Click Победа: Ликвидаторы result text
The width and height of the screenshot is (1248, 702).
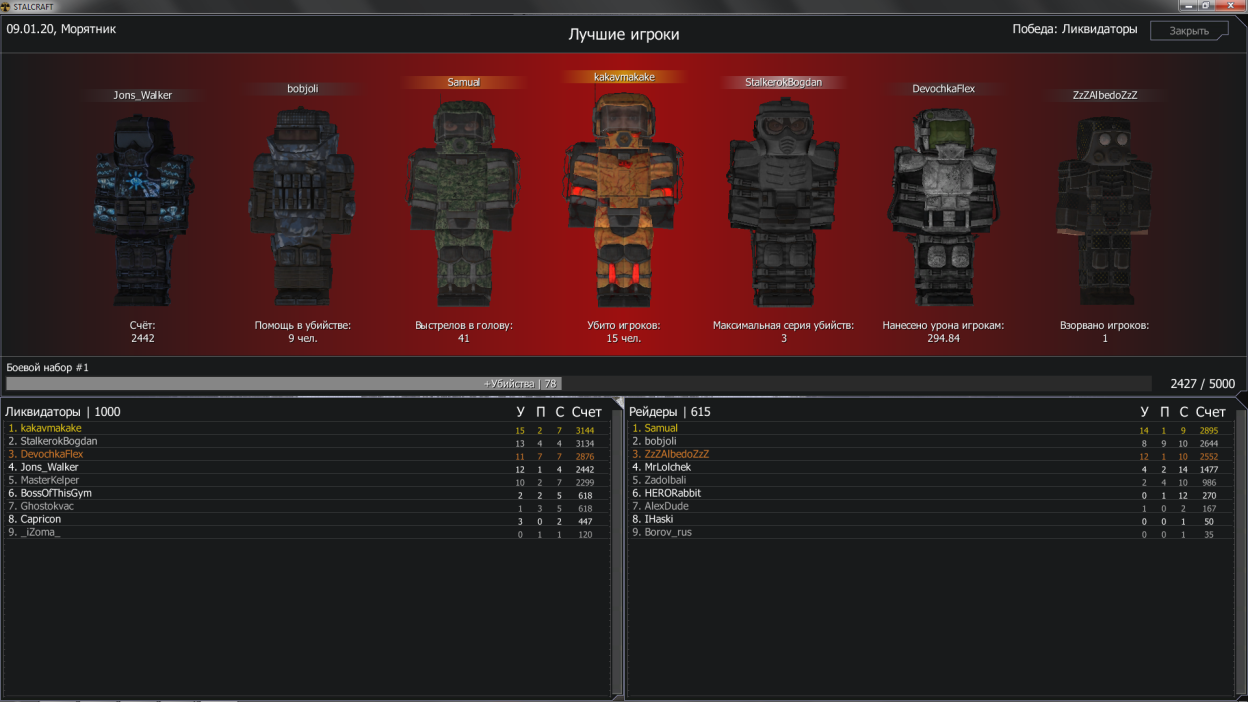click(1075, 29)
